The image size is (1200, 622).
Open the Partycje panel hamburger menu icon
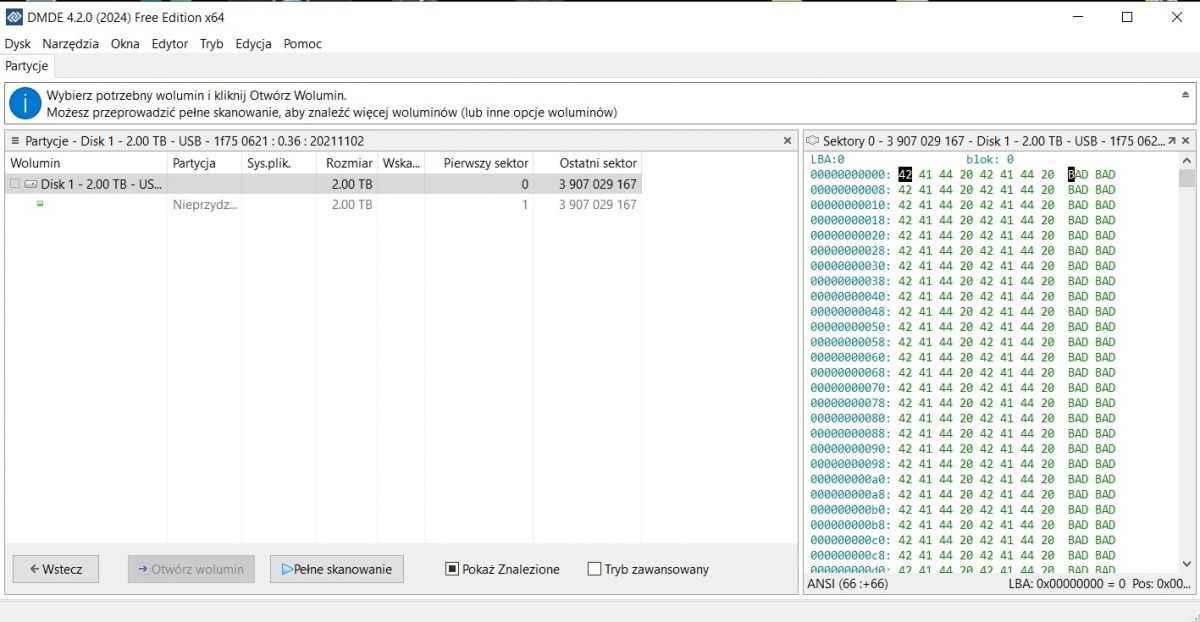click(15, 141)
